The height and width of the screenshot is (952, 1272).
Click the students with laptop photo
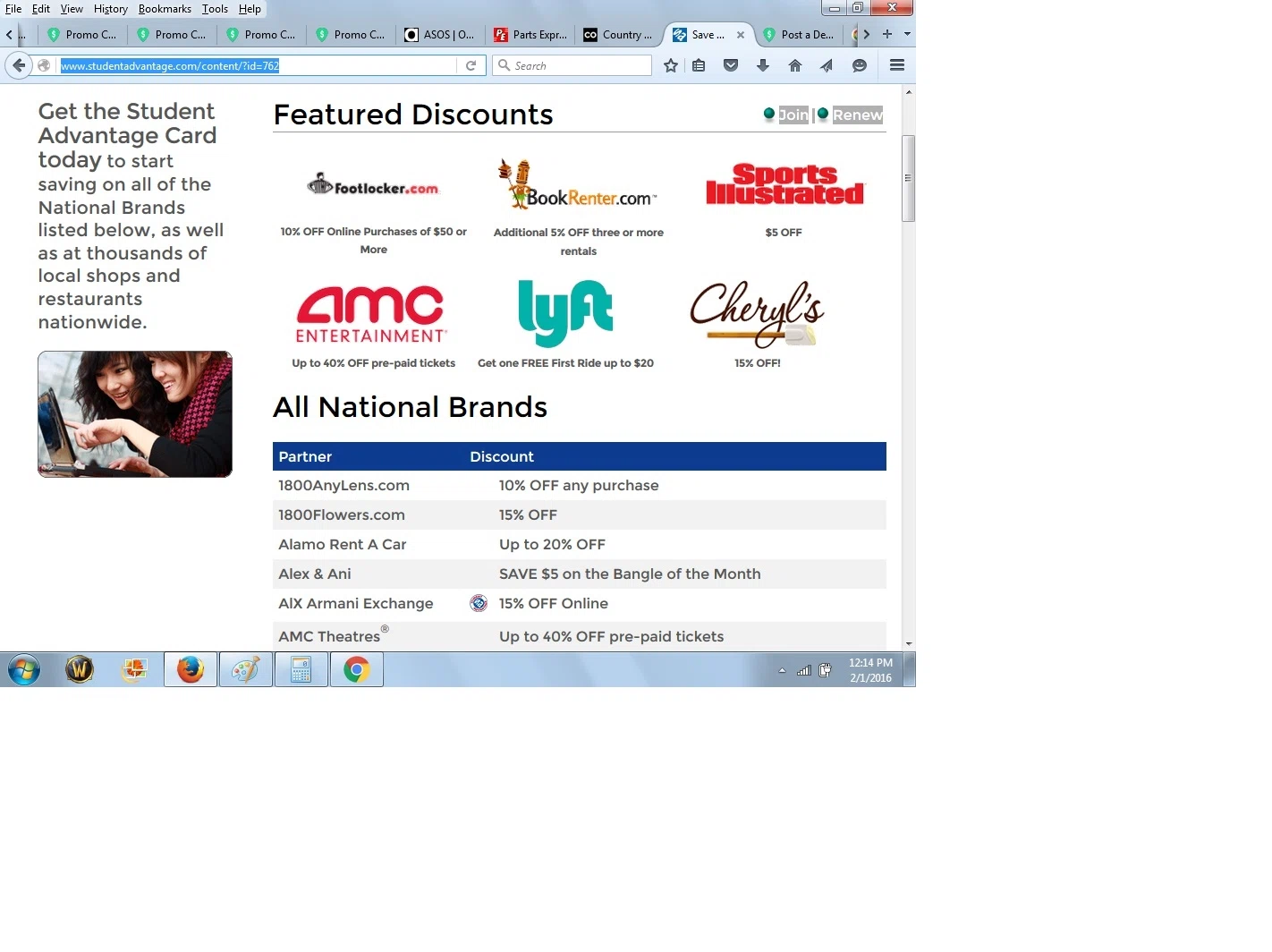pyautogui.click(x=135, y=414)
